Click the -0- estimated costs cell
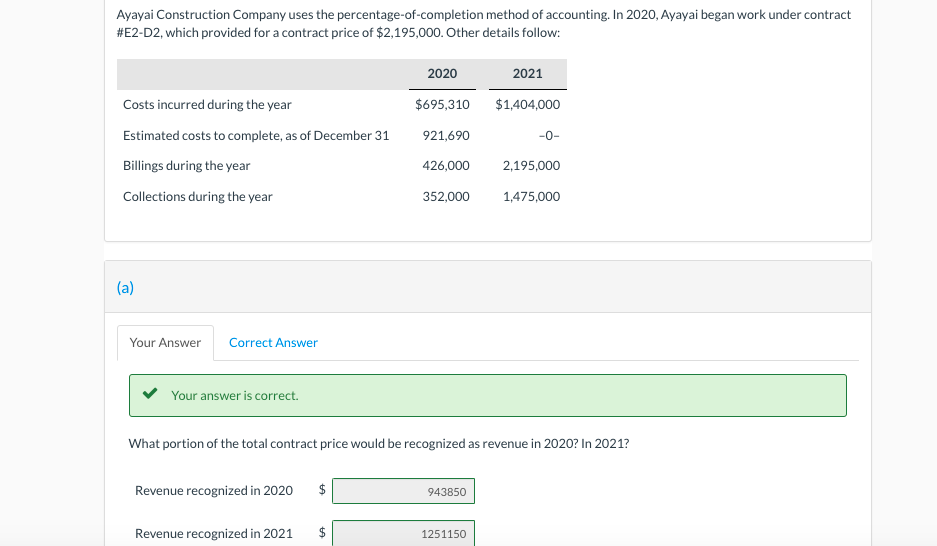This screenshot has width=937, height=546. click(548, 136)
